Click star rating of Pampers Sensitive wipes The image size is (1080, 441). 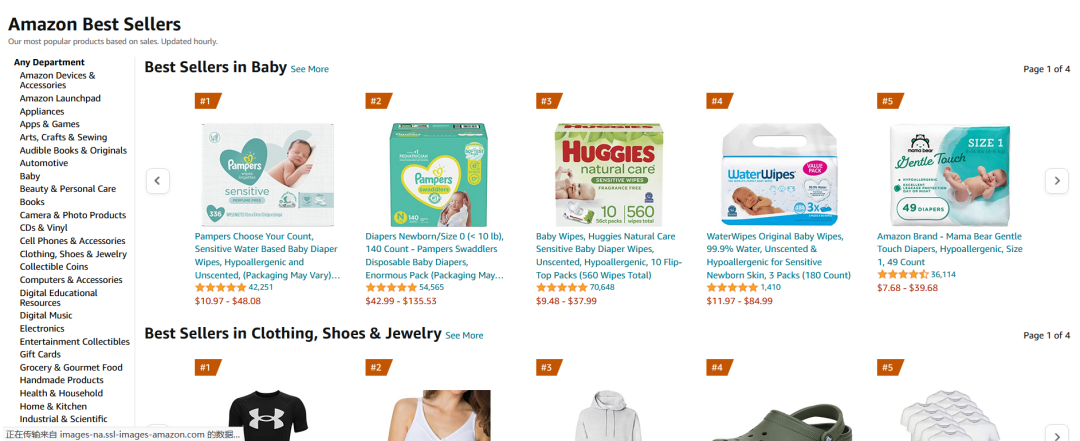click(x=220, y=287)
